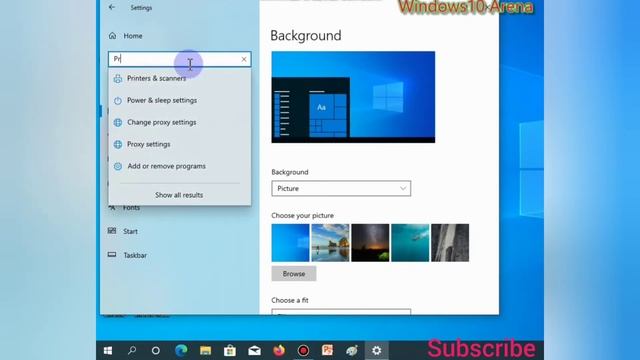This screenshot has width=640, height=360.
Task: Open the Choose a fit dropdown
Action: 341,312
